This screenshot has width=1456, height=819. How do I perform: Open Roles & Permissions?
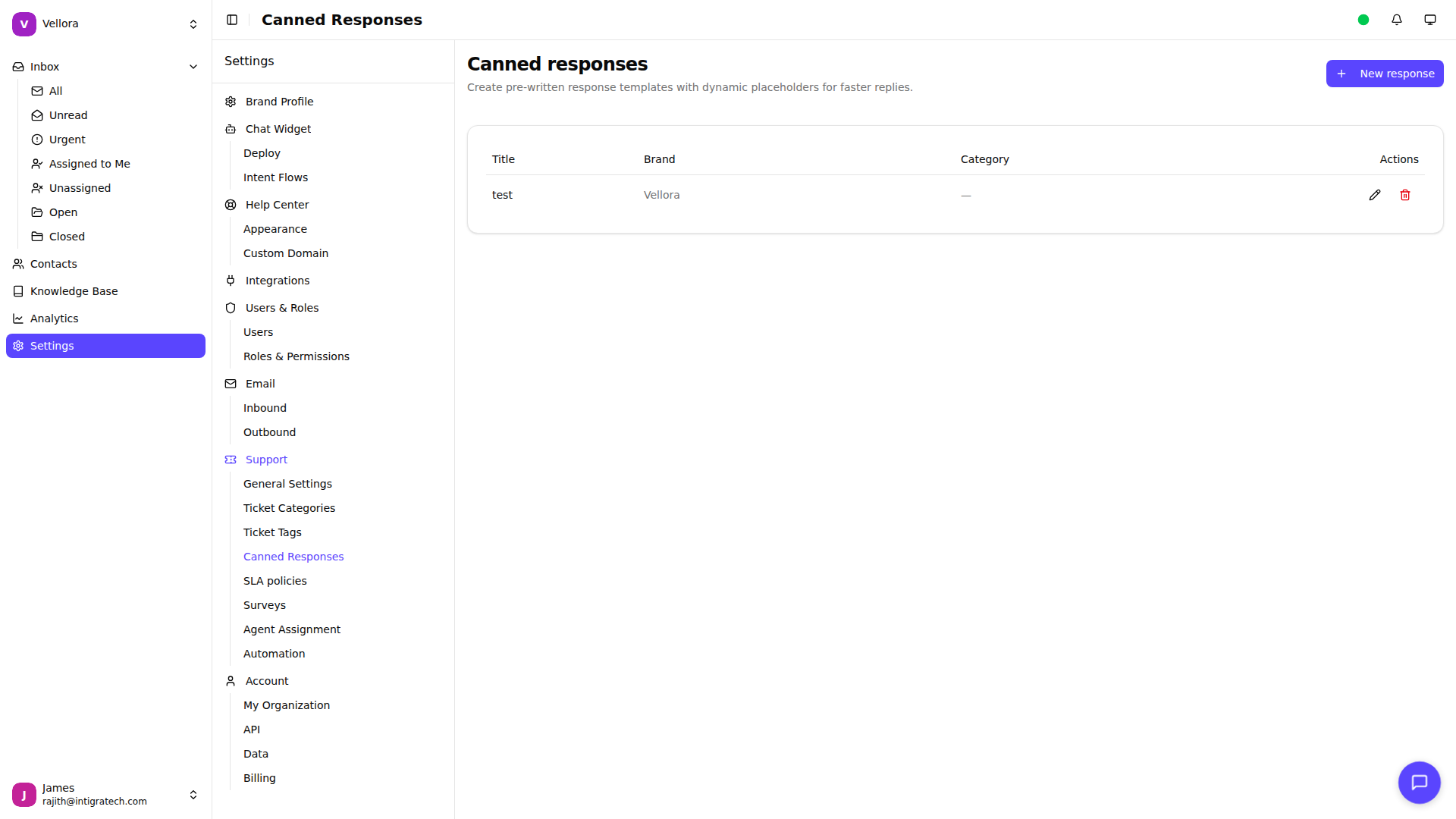297,356
